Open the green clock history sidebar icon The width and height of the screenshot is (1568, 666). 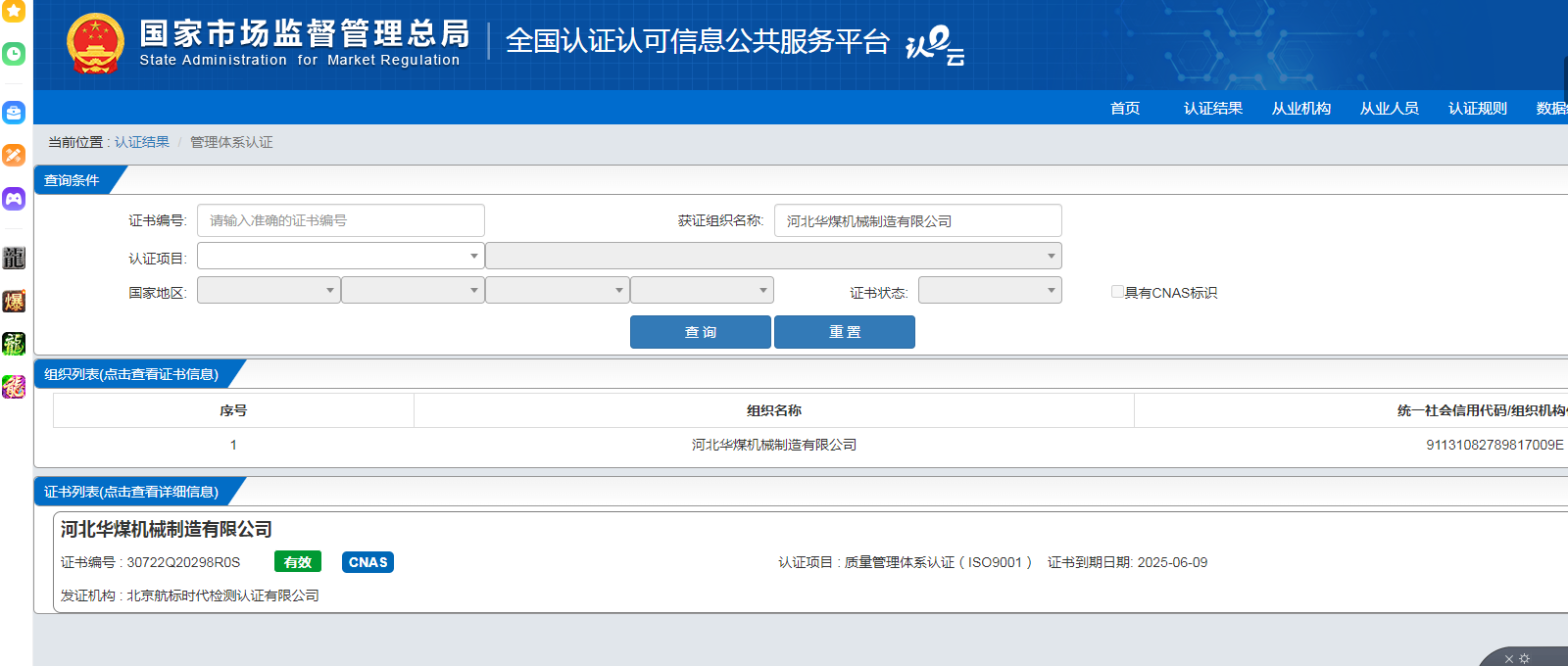tap(14, 54)
